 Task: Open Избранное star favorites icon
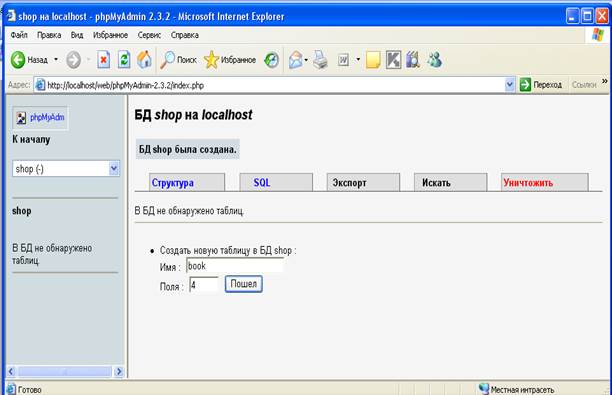(x=212, y=60)
